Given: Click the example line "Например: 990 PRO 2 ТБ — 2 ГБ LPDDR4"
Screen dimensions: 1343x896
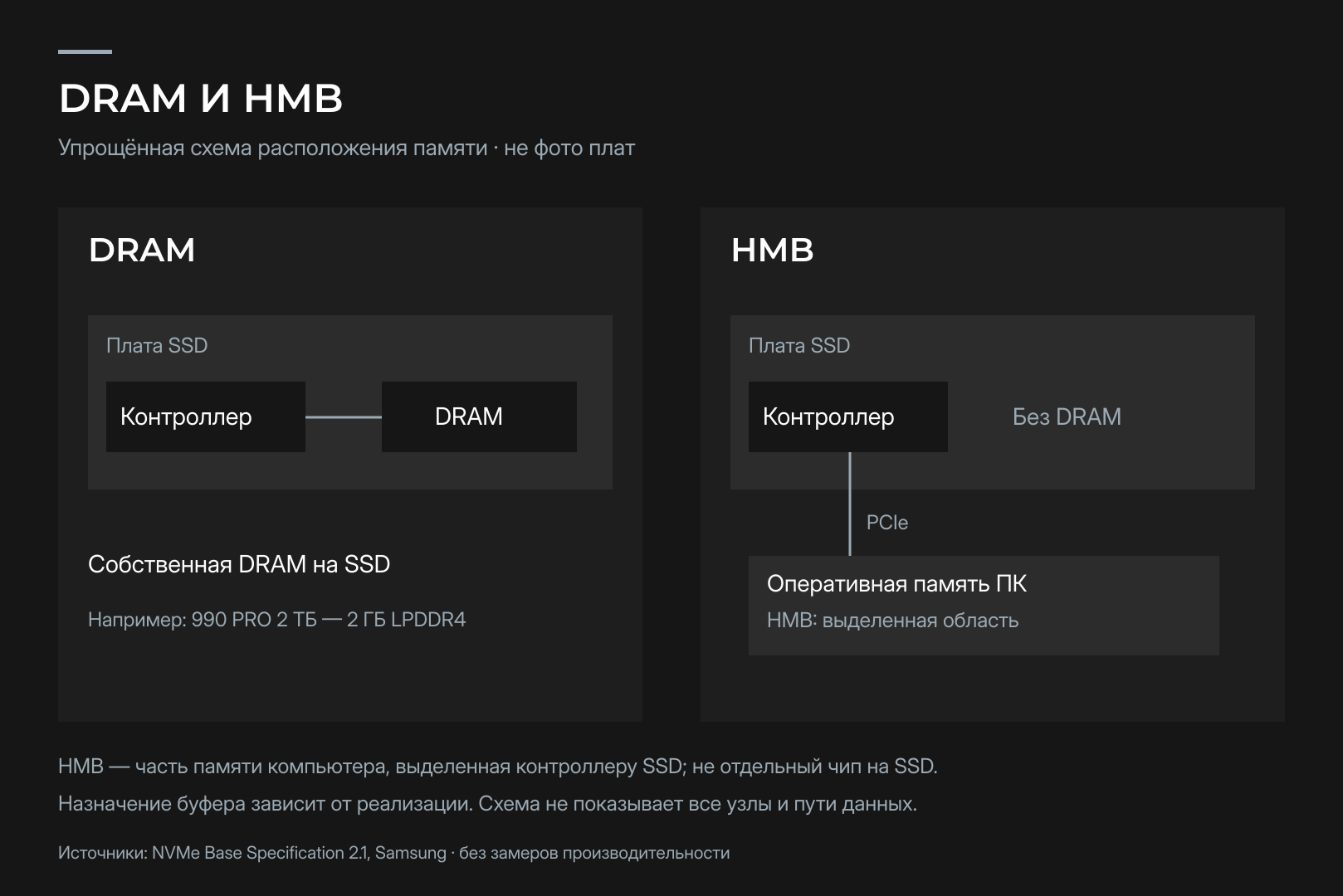Looking at the screenshot, I should pos(277,620).
